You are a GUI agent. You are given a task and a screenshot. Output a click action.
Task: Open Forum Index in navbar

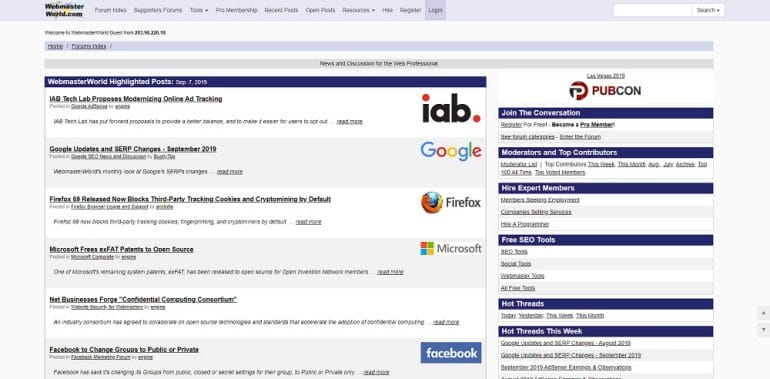click(x=110, y=10)
